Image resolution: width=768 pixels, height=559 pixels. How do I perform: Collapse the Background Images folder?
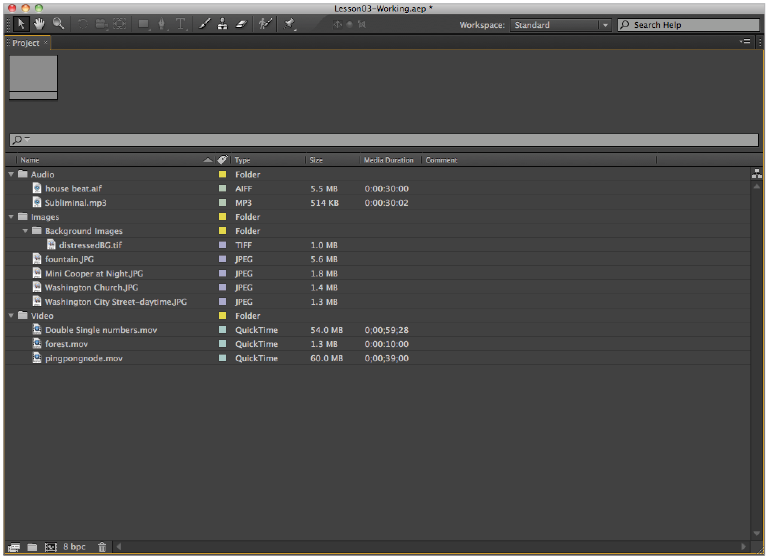tap(25, 231)
